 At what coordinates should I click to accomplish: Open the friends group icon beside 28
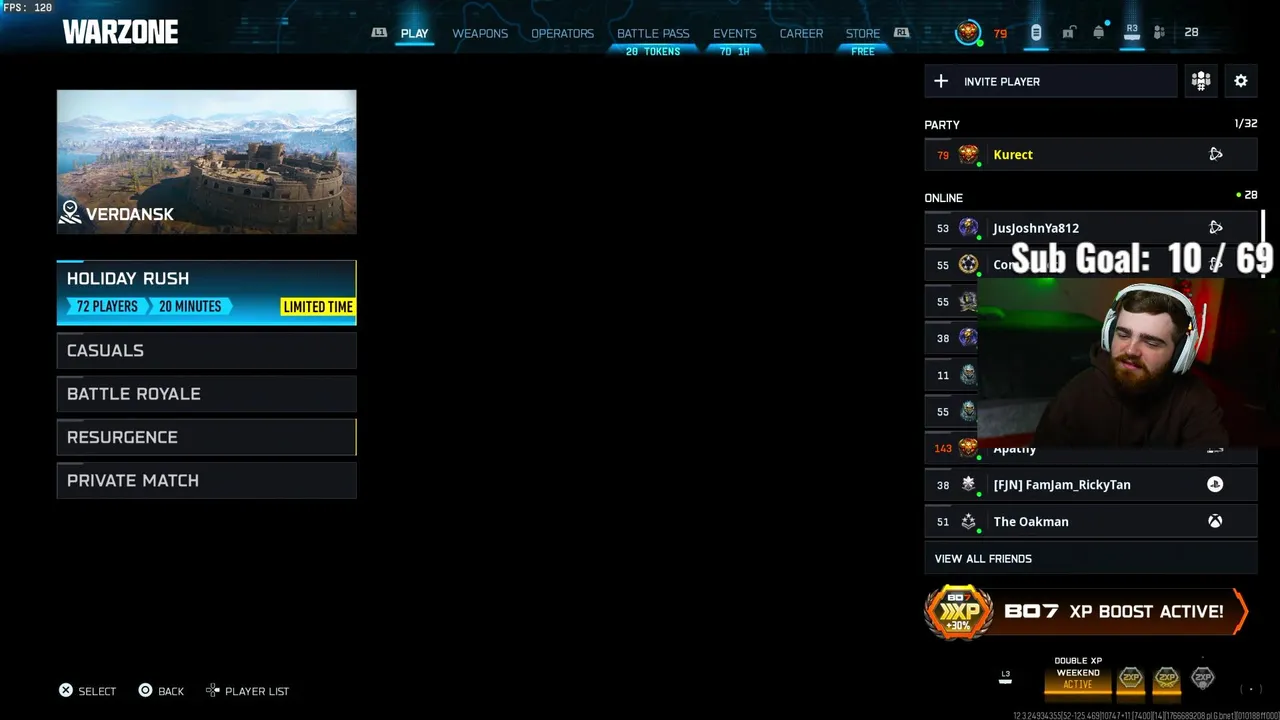[1159, 32]
